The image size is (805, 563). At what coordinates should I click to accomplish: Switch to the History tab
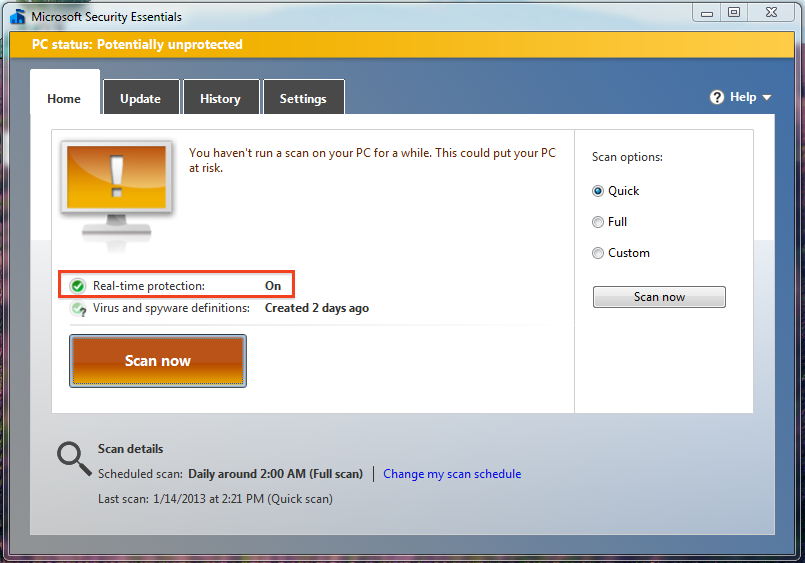(220, 99)
